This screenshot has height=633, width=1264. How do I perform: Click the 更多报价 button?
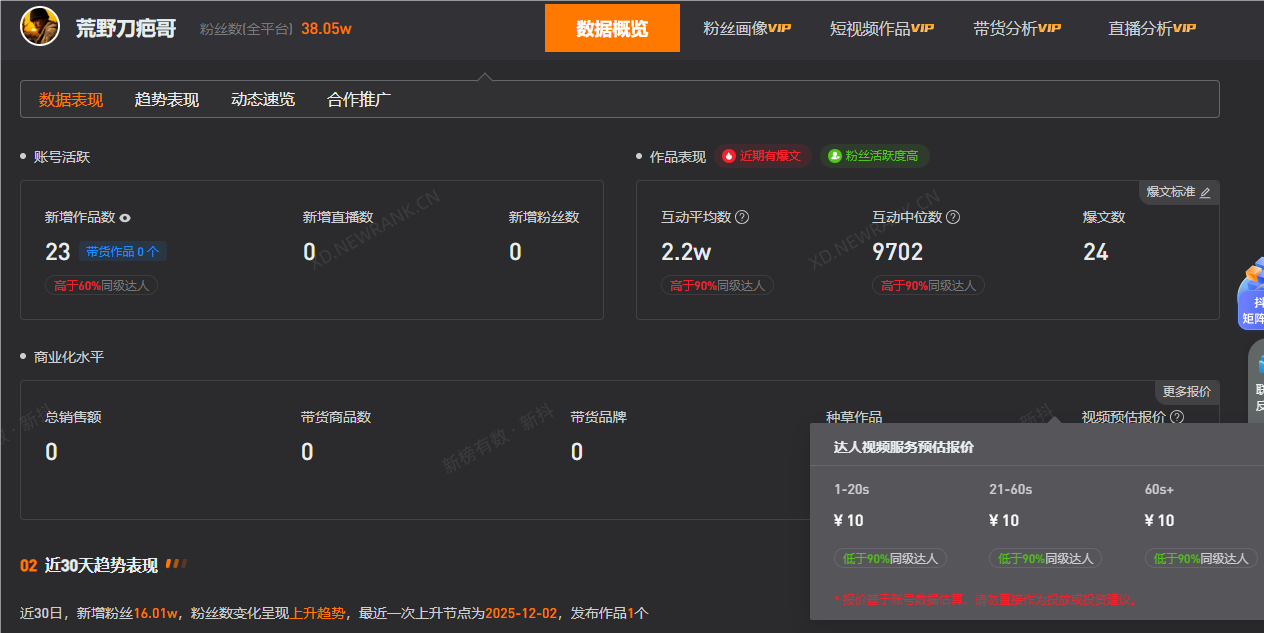(1186, 392)
